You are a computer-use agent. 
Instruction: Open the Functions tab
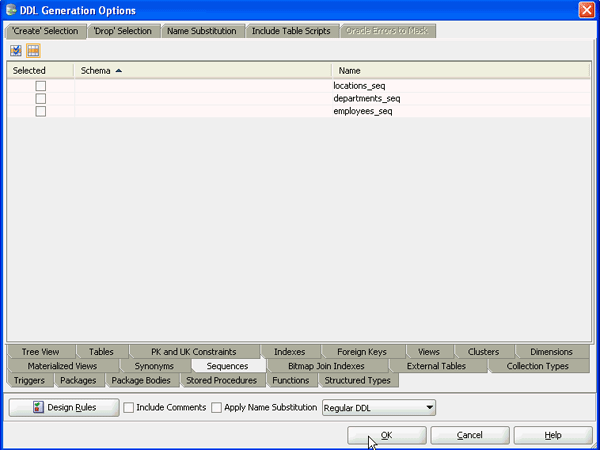coord(291,380)
